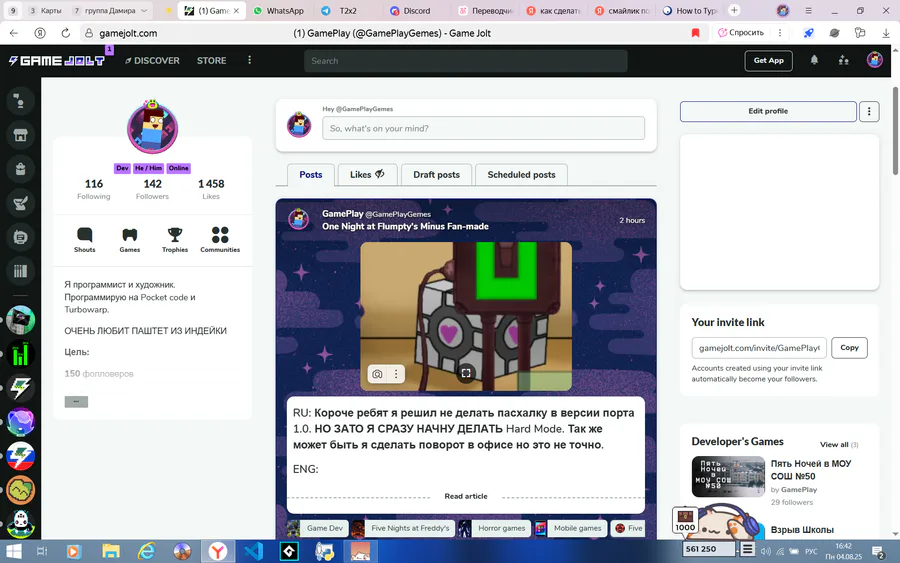
Task: Click the Game Jolt logo
Action: click(57, 60)
